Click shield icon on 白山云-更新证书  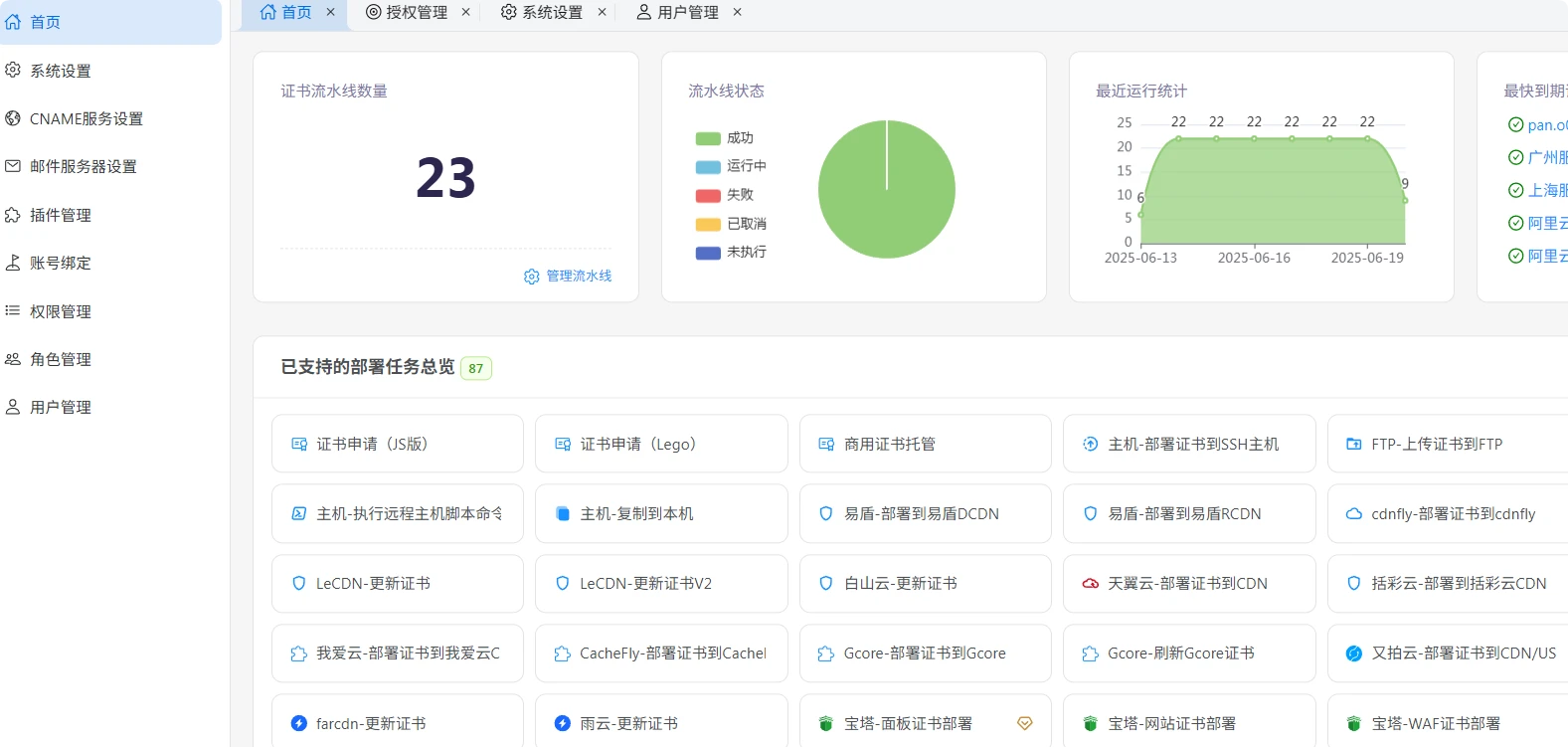click(826, 584)
